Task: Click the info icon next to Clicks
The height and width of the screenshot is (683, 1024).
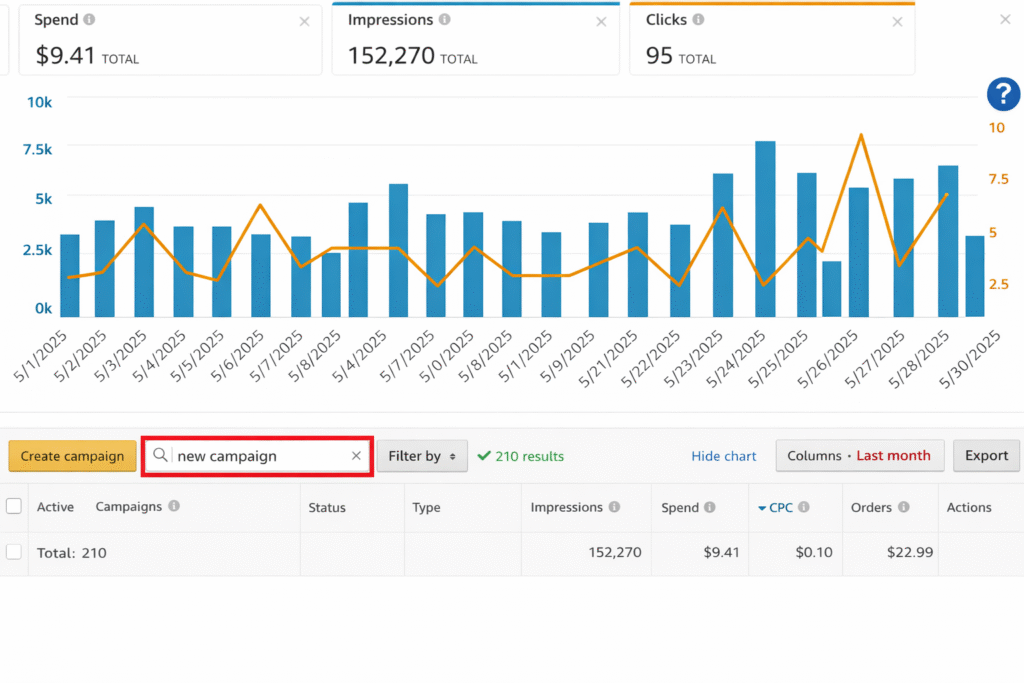Action: point(698,20)
